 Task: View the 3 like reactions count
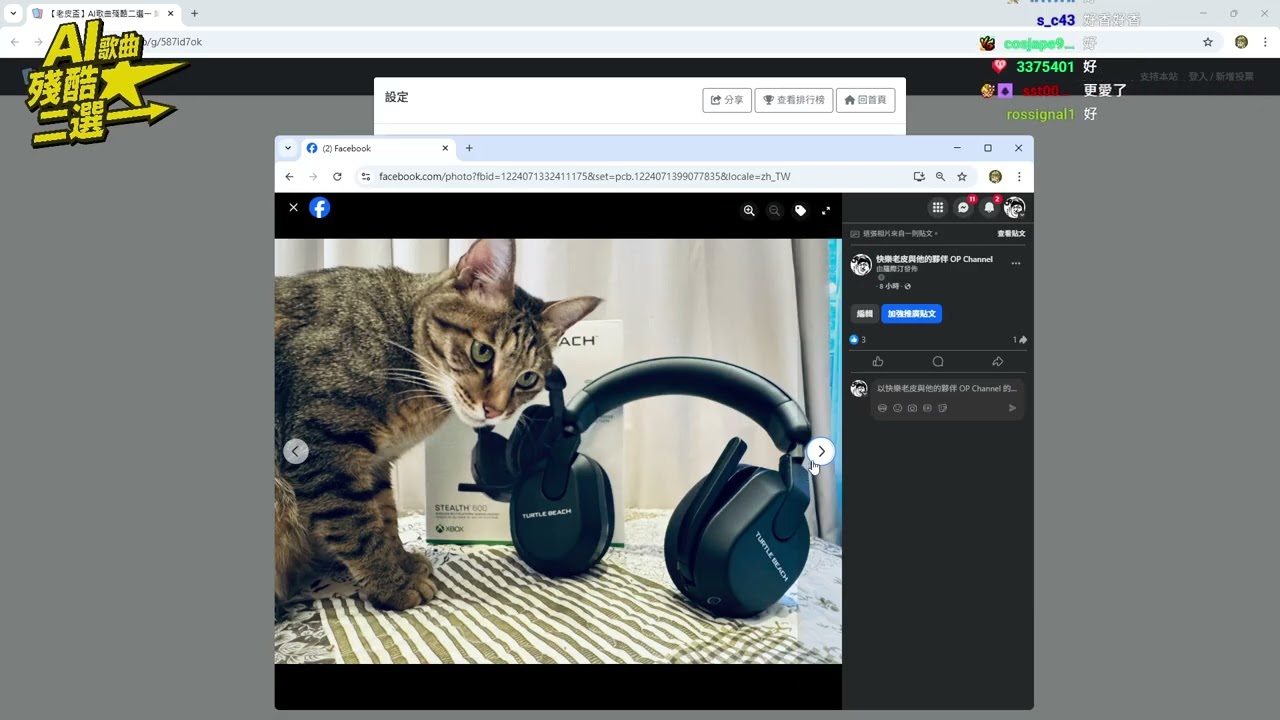[x=858, y=340]
